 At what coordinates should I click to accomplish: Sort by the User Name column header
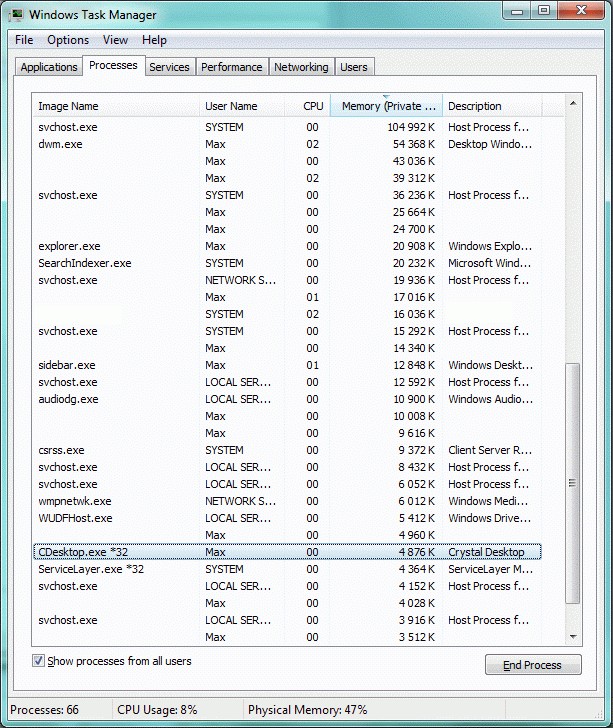[242, 106]
